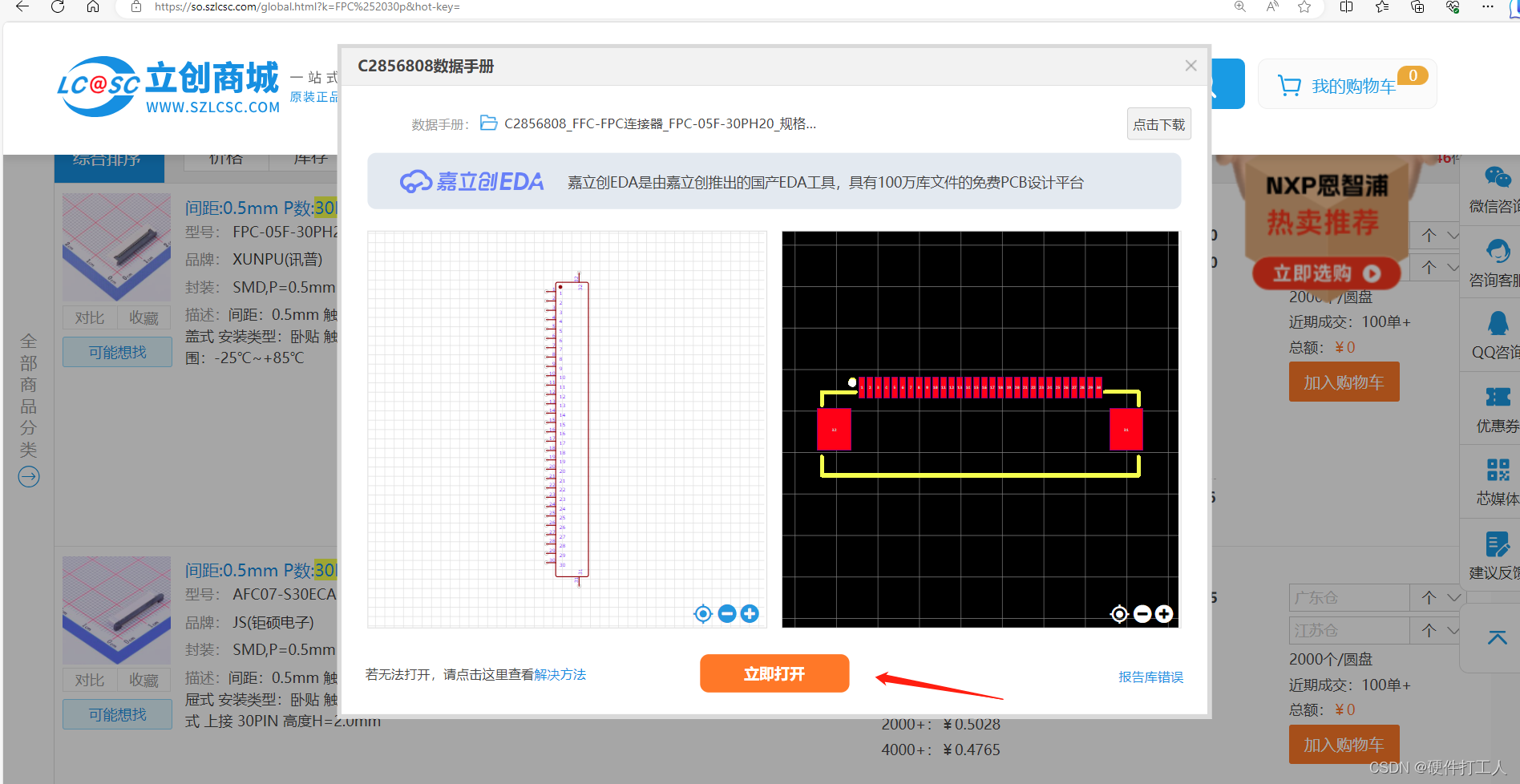Click the 点击下载 download button
This screenshot has height=784, width=1520.
pos(1158,124)
